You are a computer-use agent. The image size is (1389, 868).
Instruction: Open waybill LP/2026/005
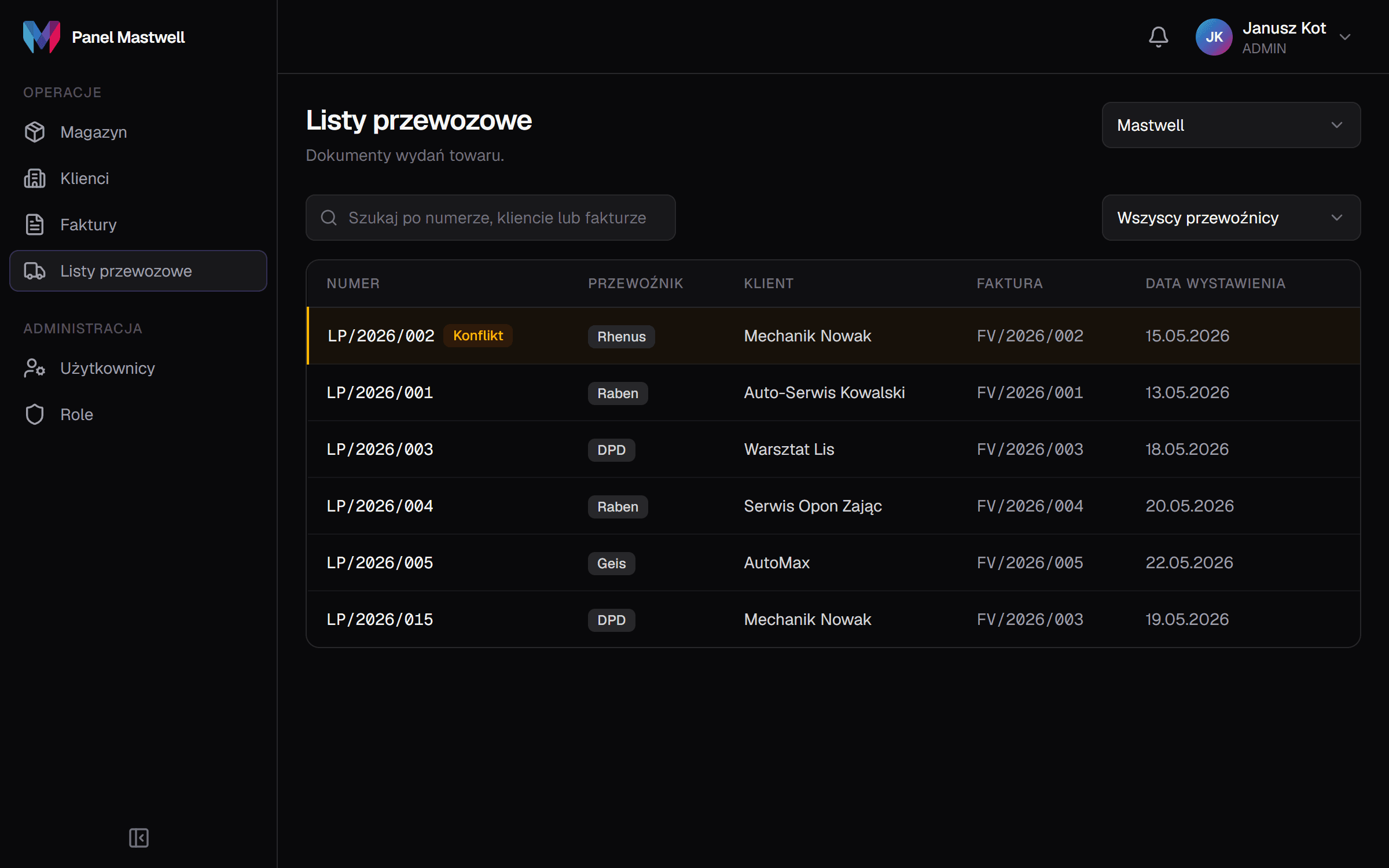380,563
